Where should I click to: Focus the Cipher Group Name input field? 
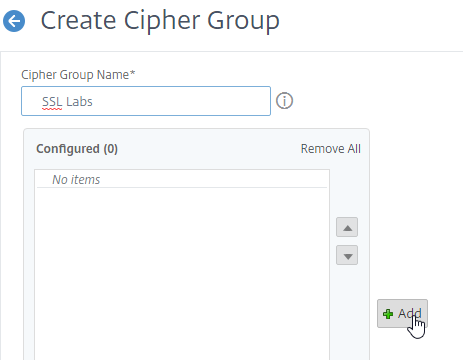(146, 101)
